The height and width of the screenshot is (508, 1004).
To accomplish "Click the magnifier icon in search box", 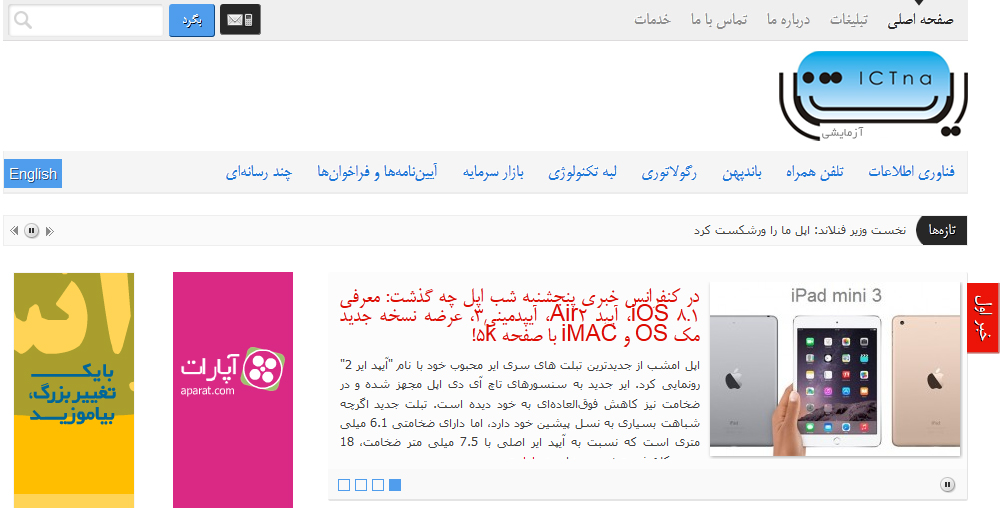I will click(23, 20).
